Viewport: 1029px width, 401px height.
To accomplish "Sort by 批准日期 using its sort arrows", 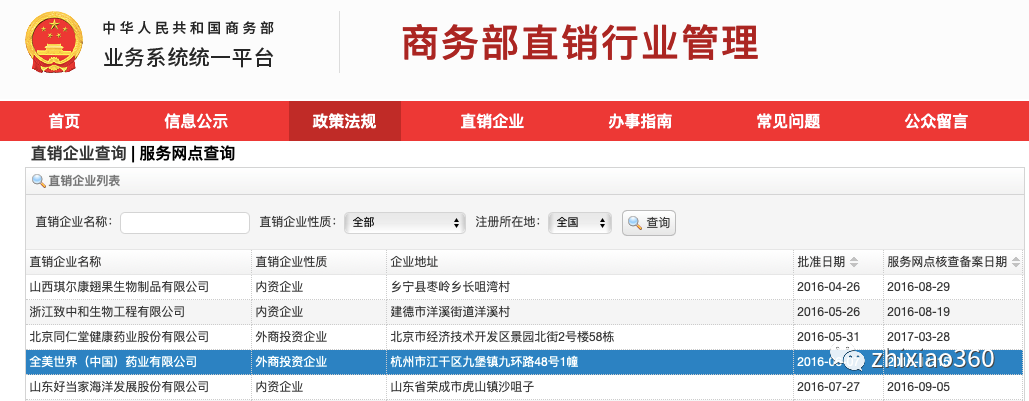I will tap(854, 263).
